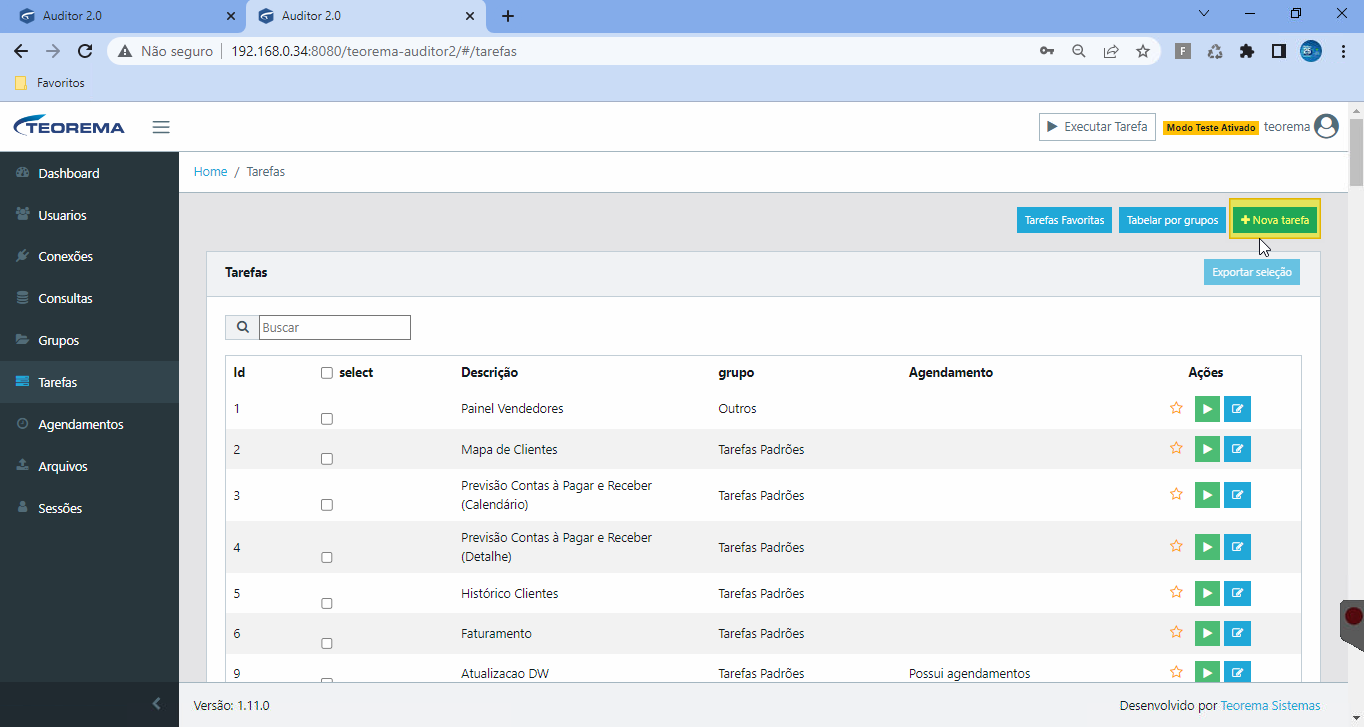The width and height of the screenshot is (1364, 727).
Task: Open the browser zoom magnifier icon
Action: pyautogui.click(x=1078, y=51)
